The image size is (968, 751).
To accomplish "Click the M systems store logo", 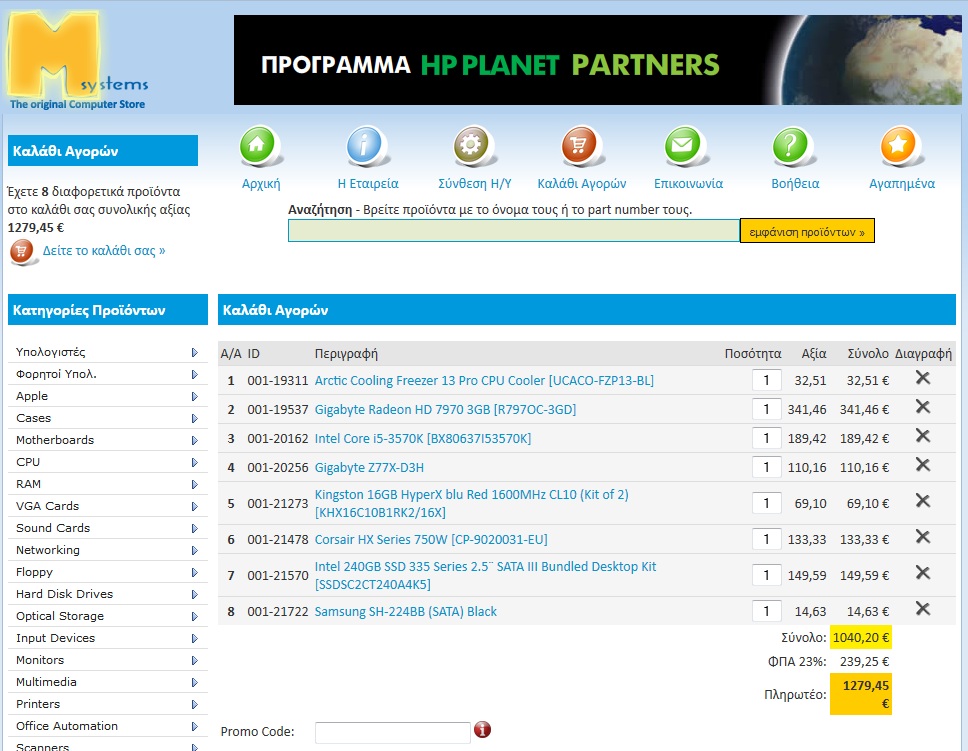I will 77,61.
